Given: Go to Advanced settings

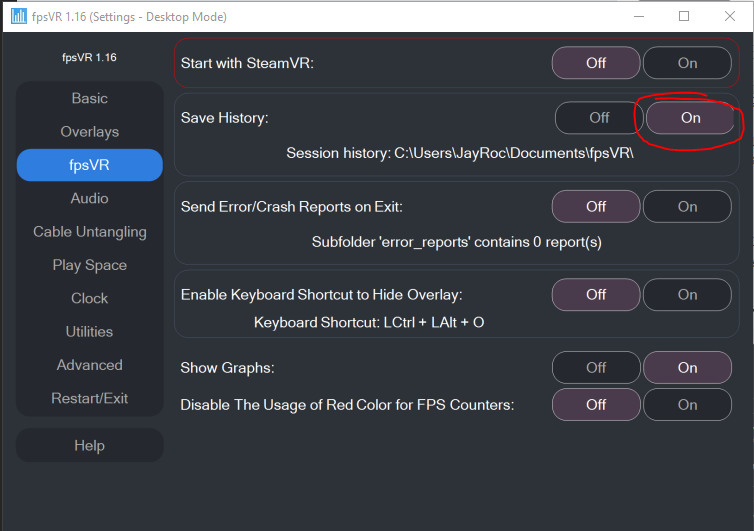Looking at the screenshot, I should click(x=89, y=365).
